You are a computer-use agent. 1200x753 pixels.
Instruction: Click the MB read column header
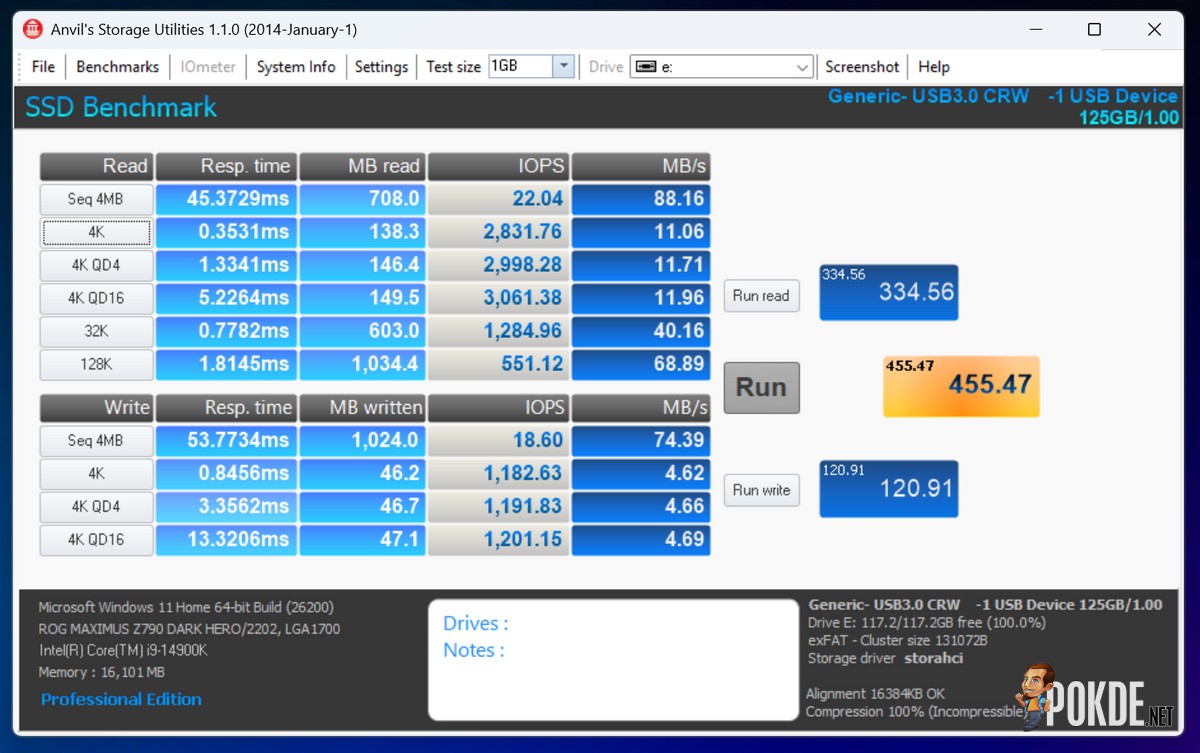(x=362, y=166)
